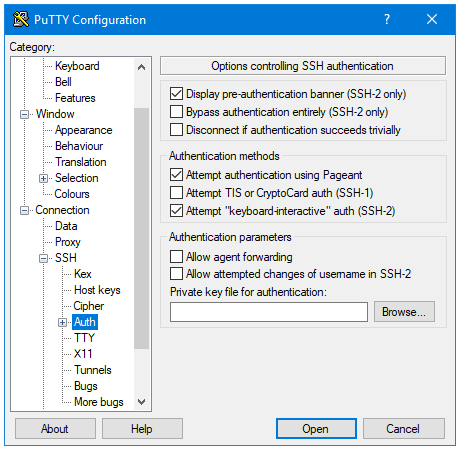The width and height of the screenshot is (459, 449).
Task: Click the private key file input field
Action: (269, 312)
